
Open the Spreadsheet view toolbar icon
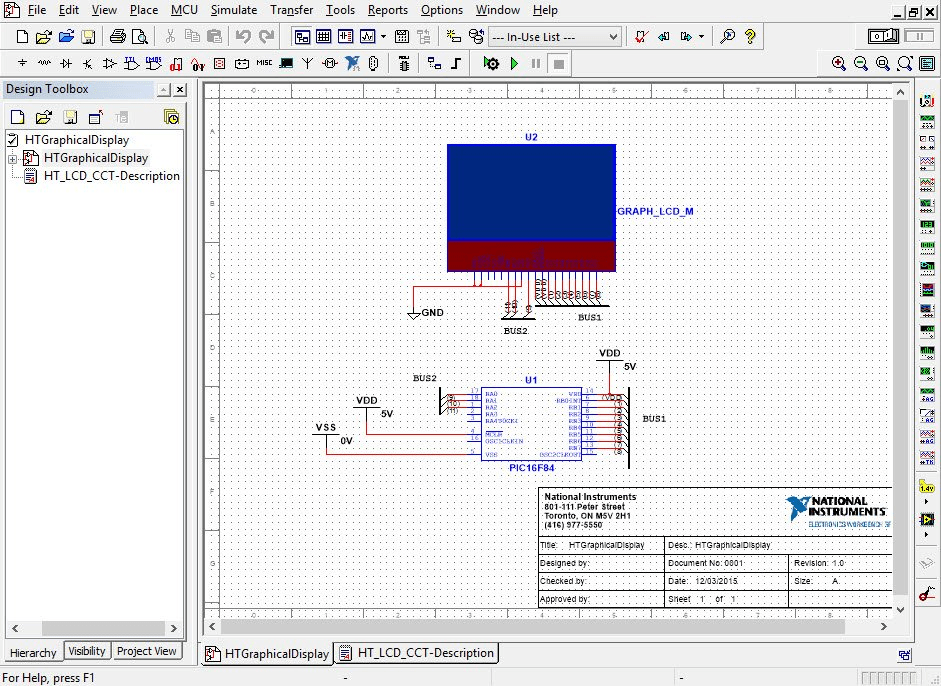pos(323,37)
